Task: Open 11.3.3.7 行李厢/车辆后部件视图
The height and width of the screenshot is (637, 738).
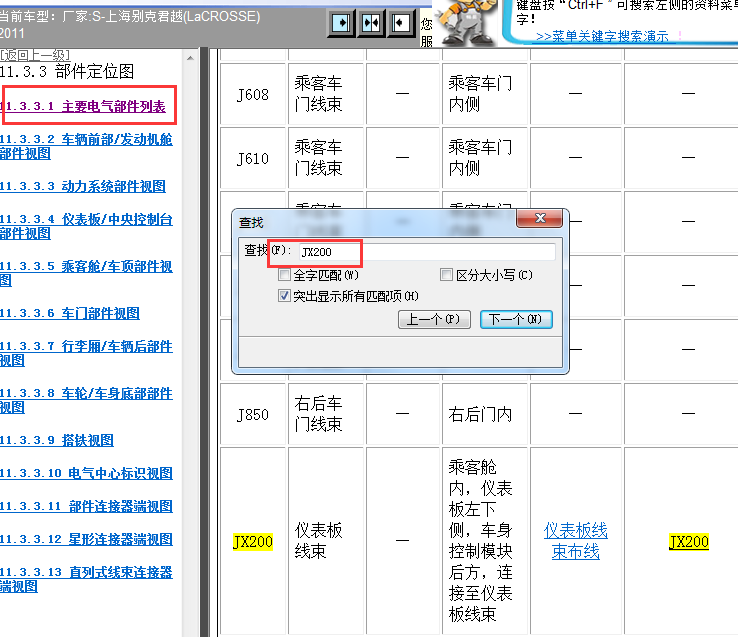Action: point(86,353)
